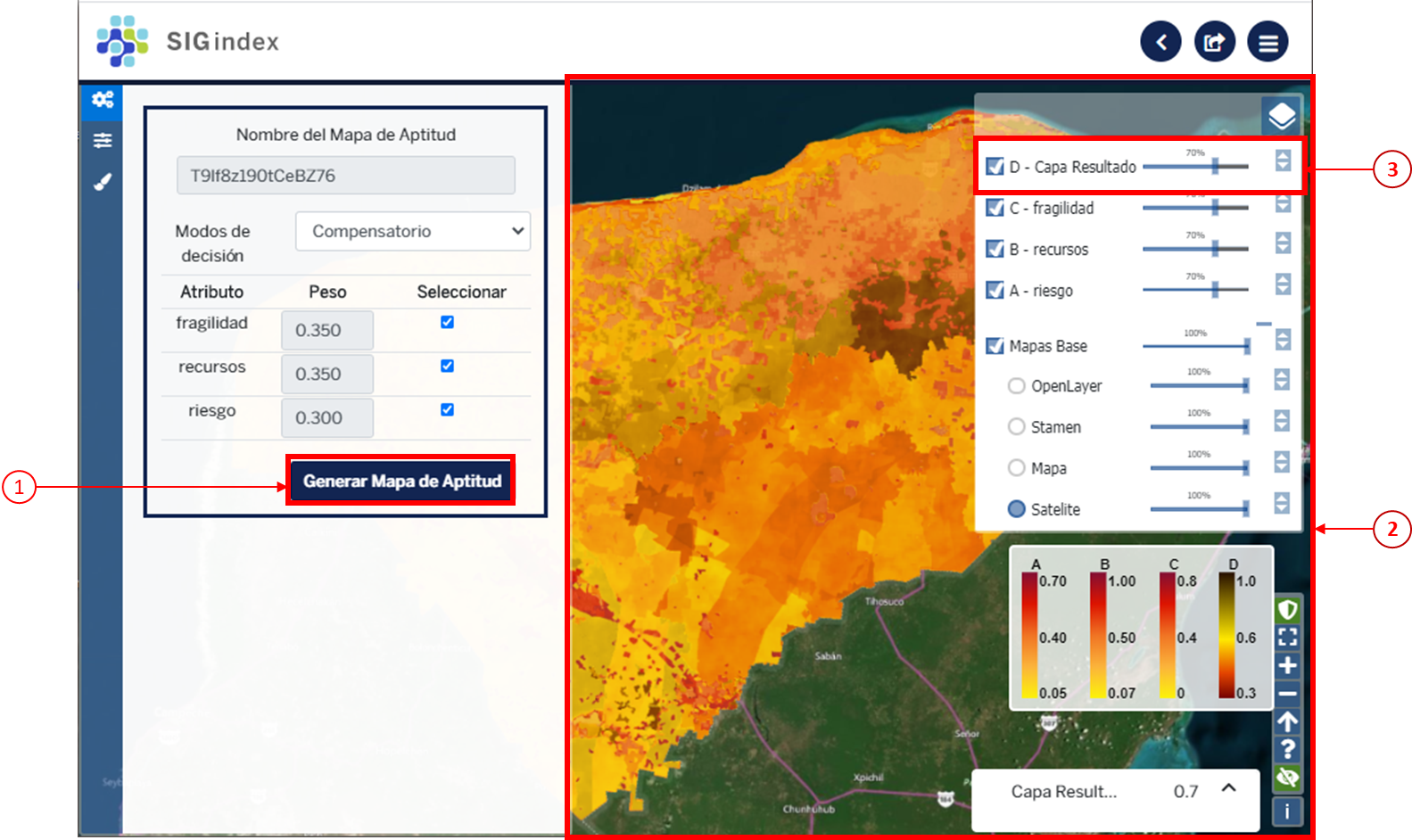
Task: Click the legend D color scale bar
Action: click(1227, 635)
